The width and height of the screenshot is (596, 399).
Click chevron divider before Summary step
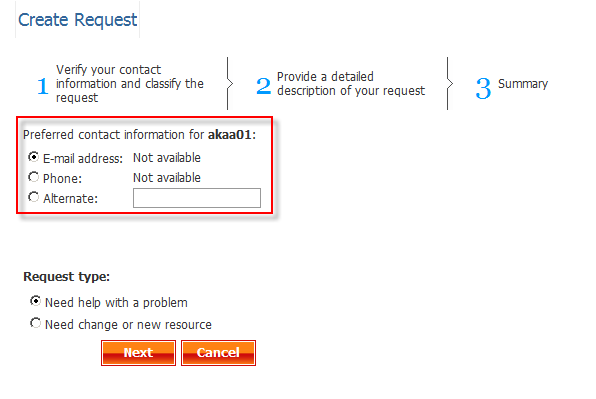[x=449, y=84]
